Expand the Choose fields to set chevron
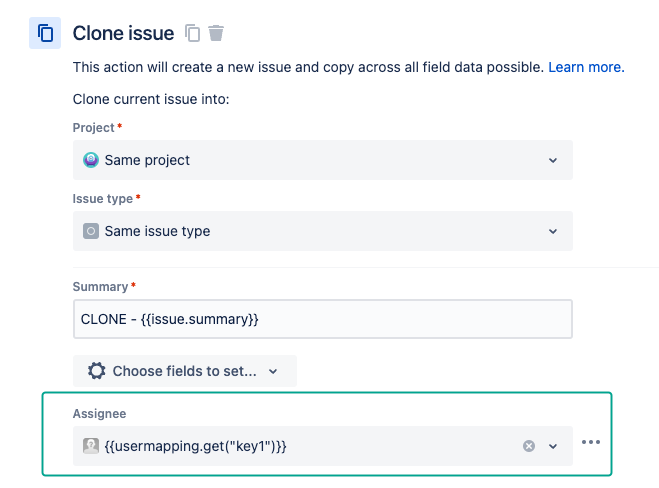This screenshot has height=488, width=659. pyautogui.click(x=273, y=371)
